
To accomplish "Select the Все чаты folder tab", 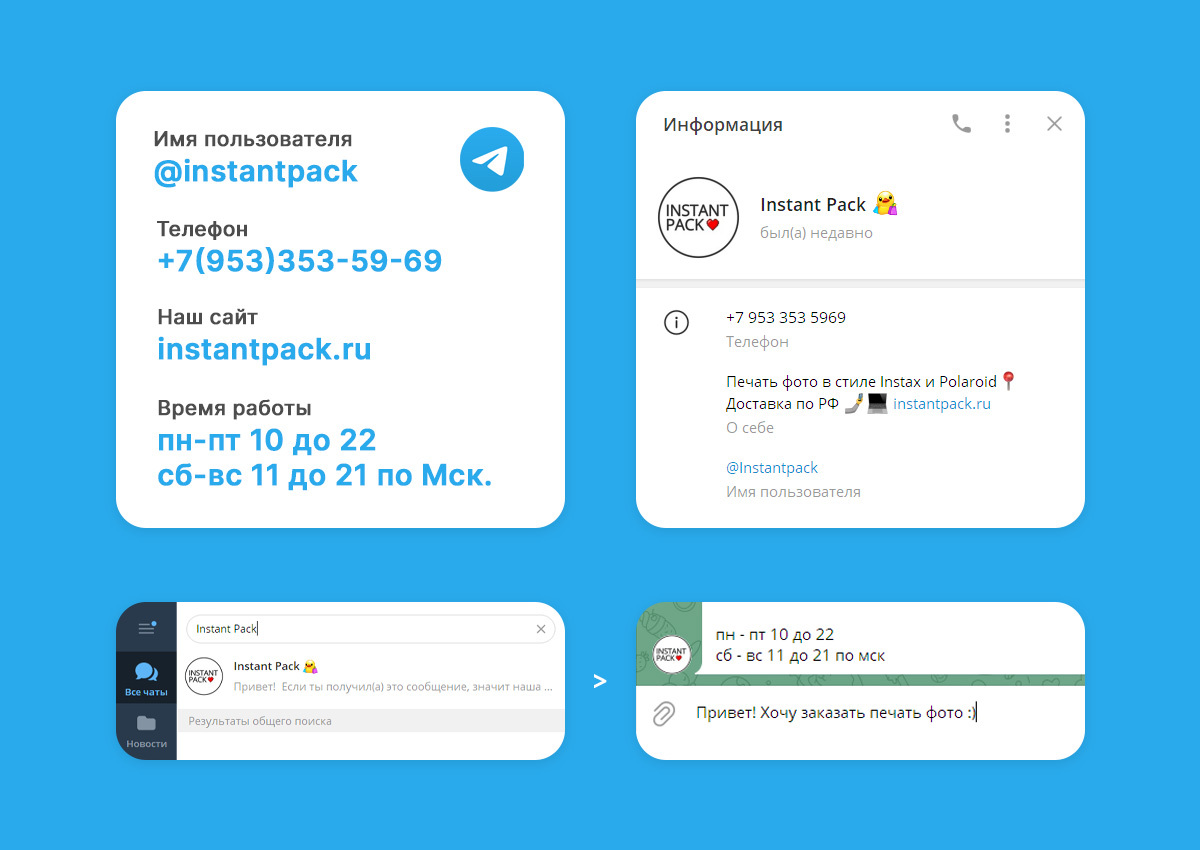I will pos(146,679).
